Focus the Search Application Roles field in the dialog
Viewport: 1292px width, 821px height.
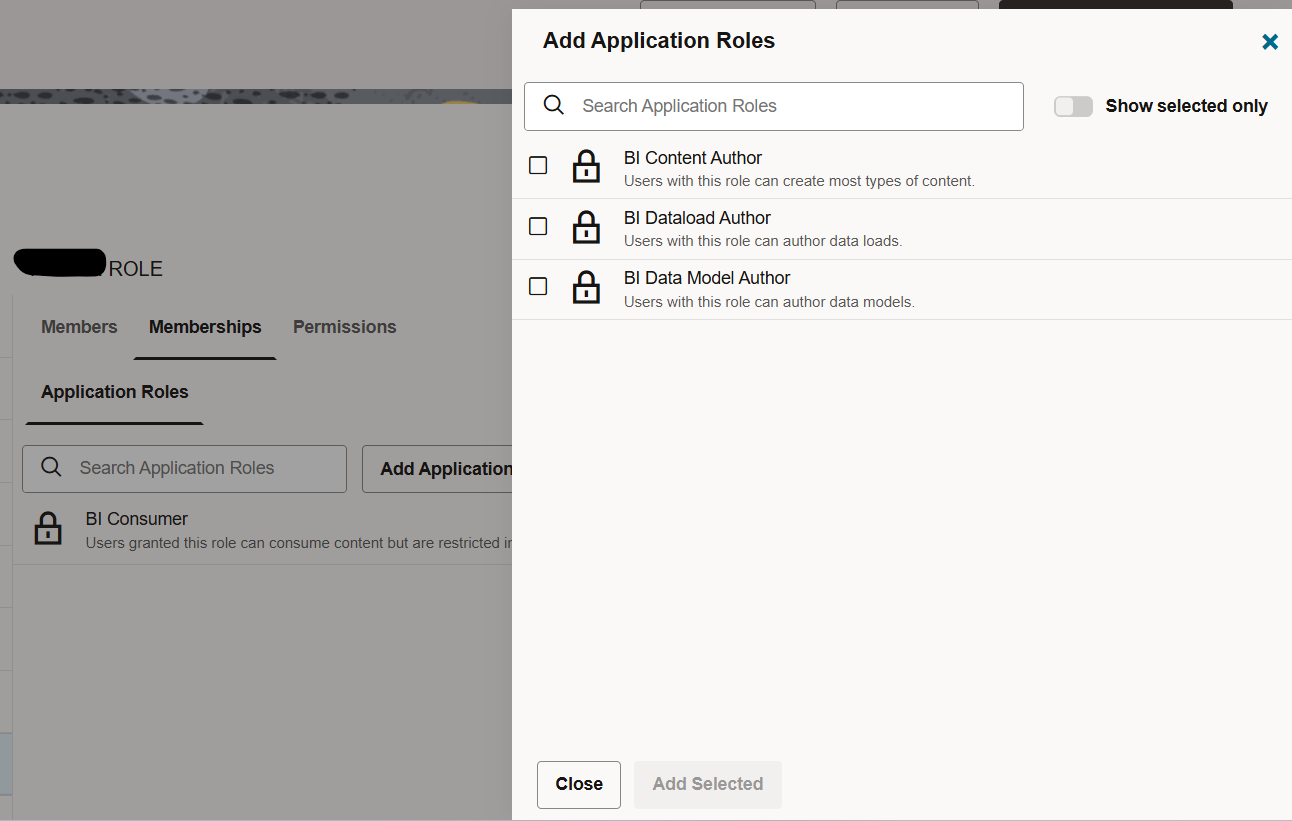click(x=774, y=106)
